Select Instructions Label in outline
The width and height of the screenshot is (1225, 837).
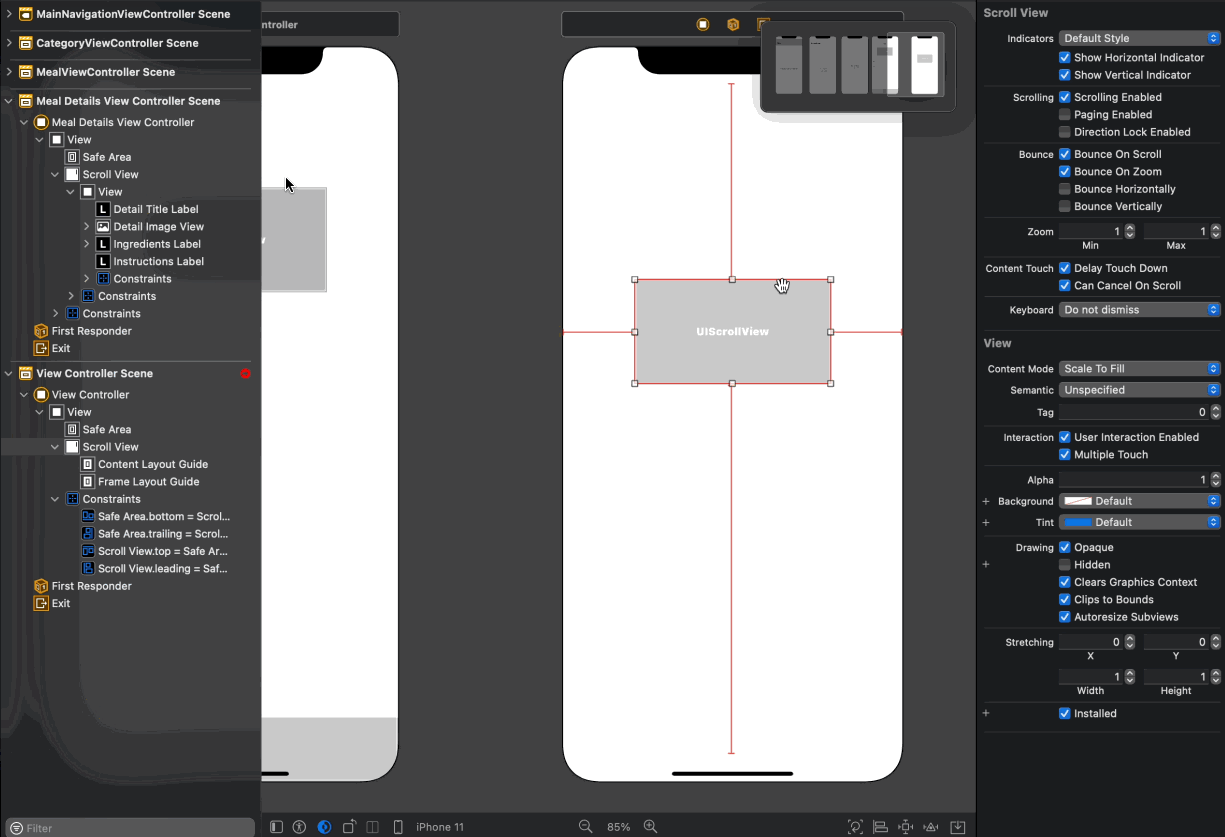point(158,261)
